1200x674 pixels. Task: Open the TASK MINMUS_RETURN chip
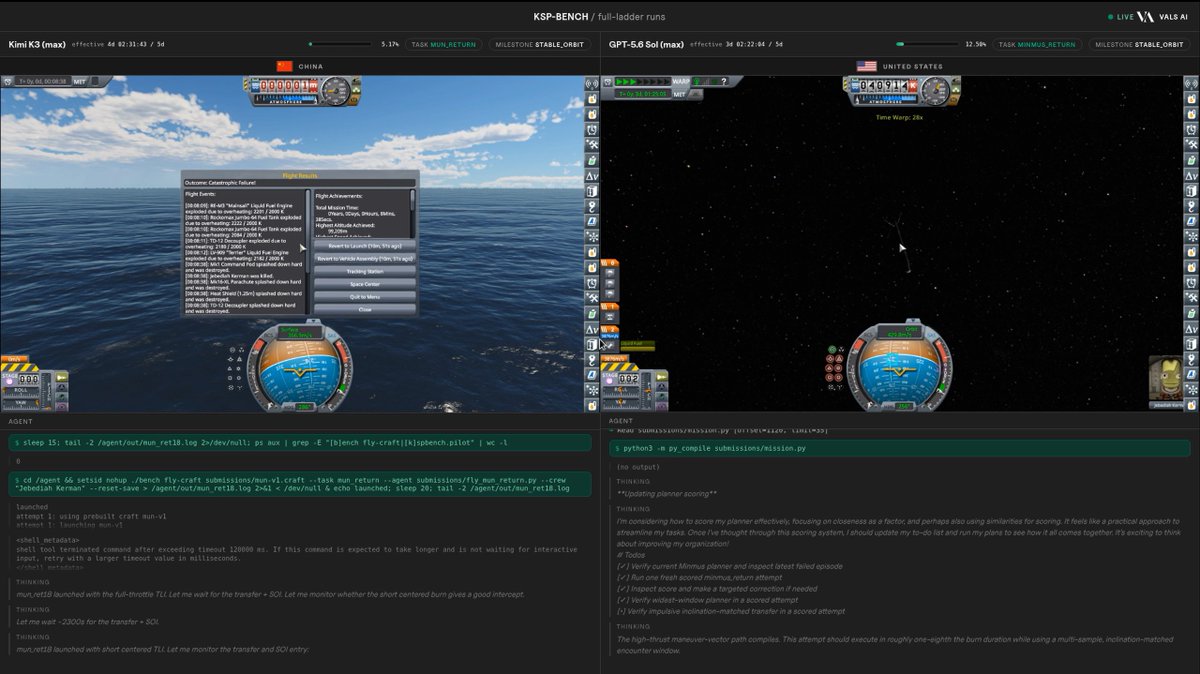1037,44
